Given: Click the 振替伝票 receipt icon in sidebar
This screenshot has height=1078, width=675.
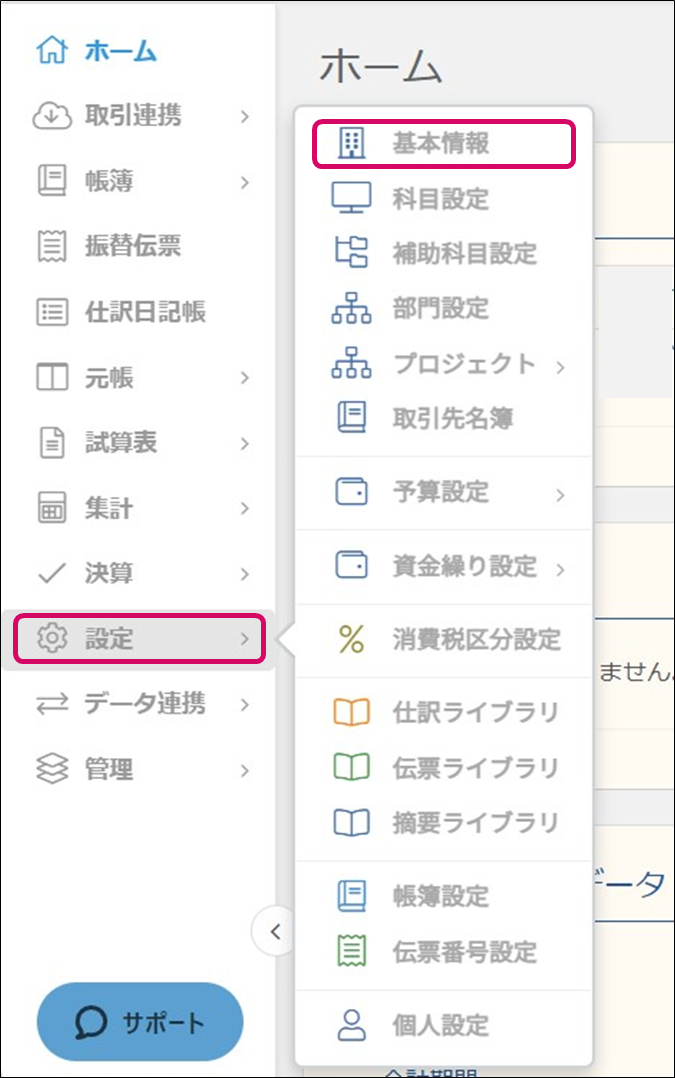Looking at the screenshot, I should point(51,247).
